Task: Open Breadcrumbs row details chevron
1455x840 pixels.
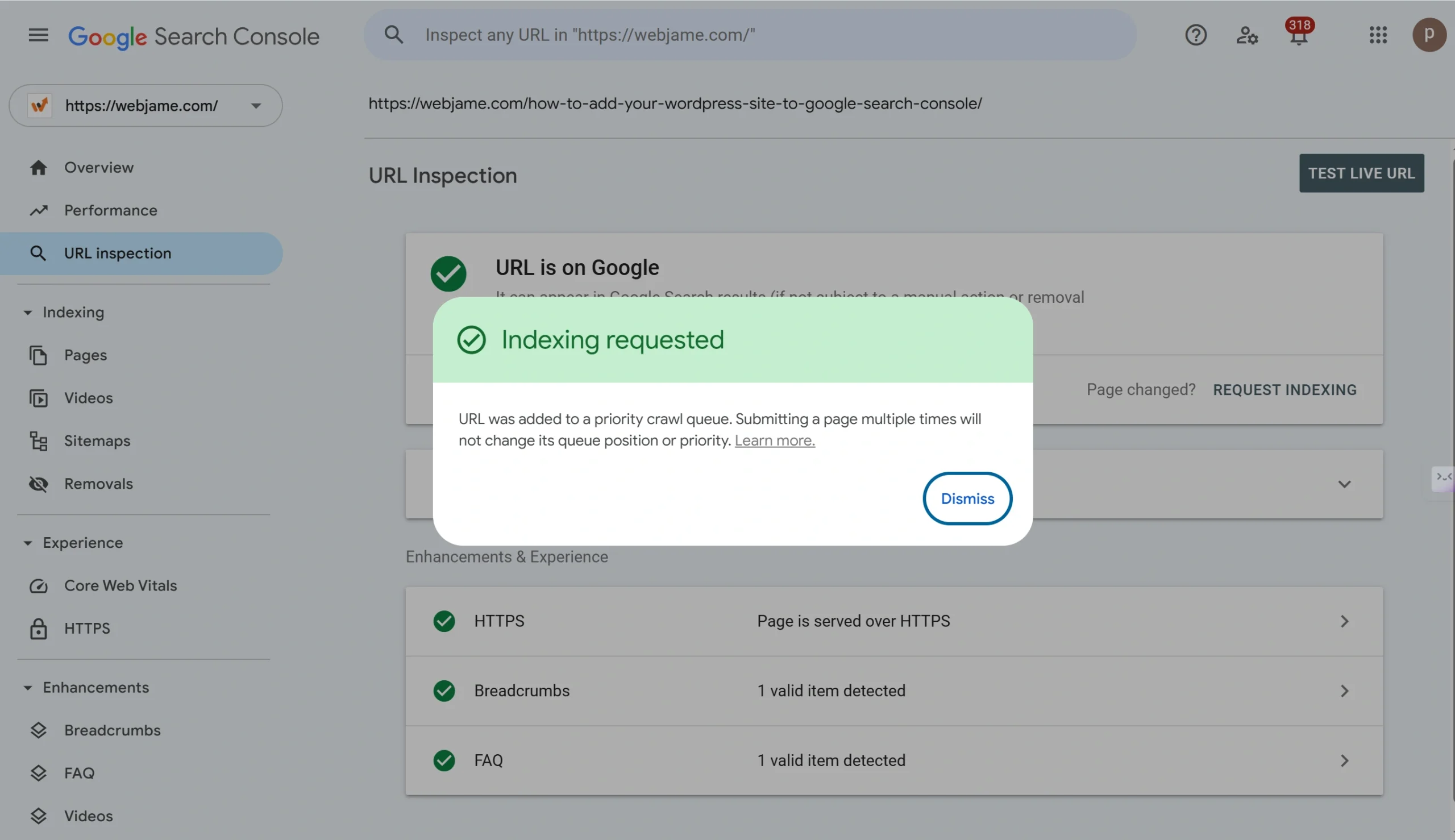Action: coord(1344,691)
